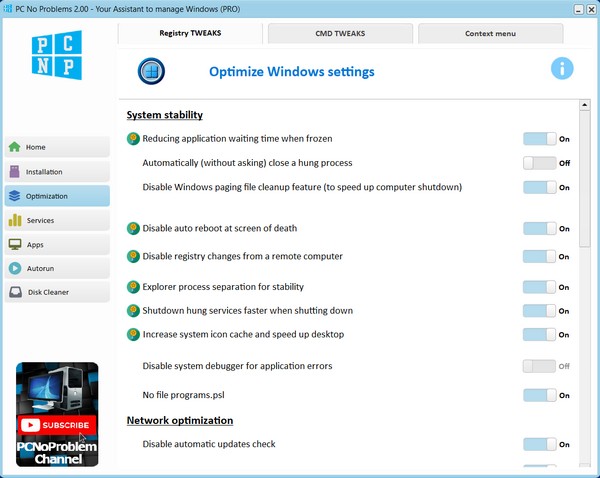600x478 pixels.
Task: Toggle Disable registry changes from a remote computer
Action: 540,256
